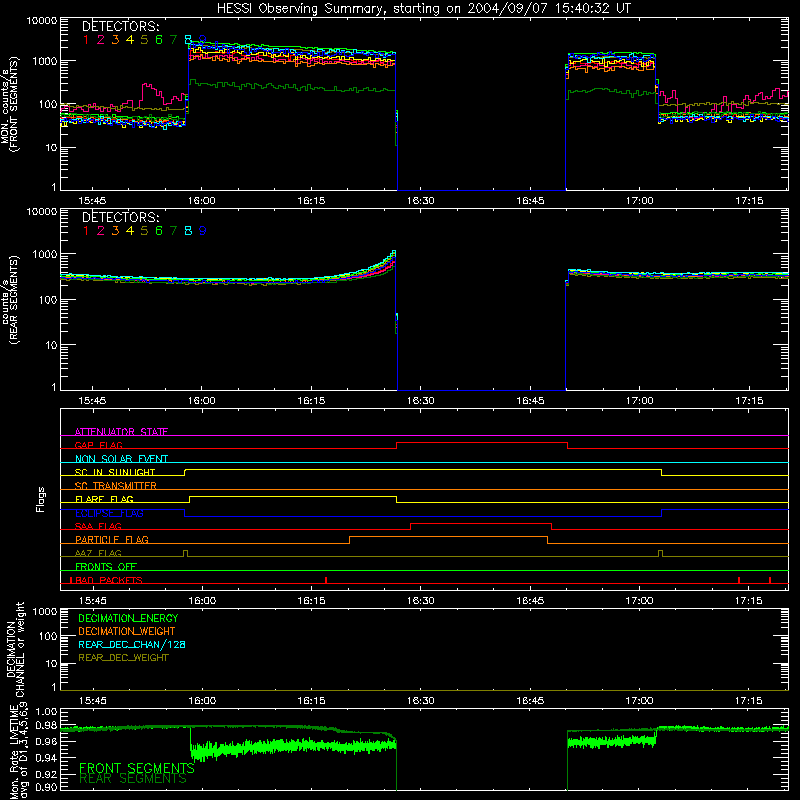Image resolution: width=800 pixels, height=800 pixels.
Task: Select the GAP_FLAG label
Action: coord(98,445)
